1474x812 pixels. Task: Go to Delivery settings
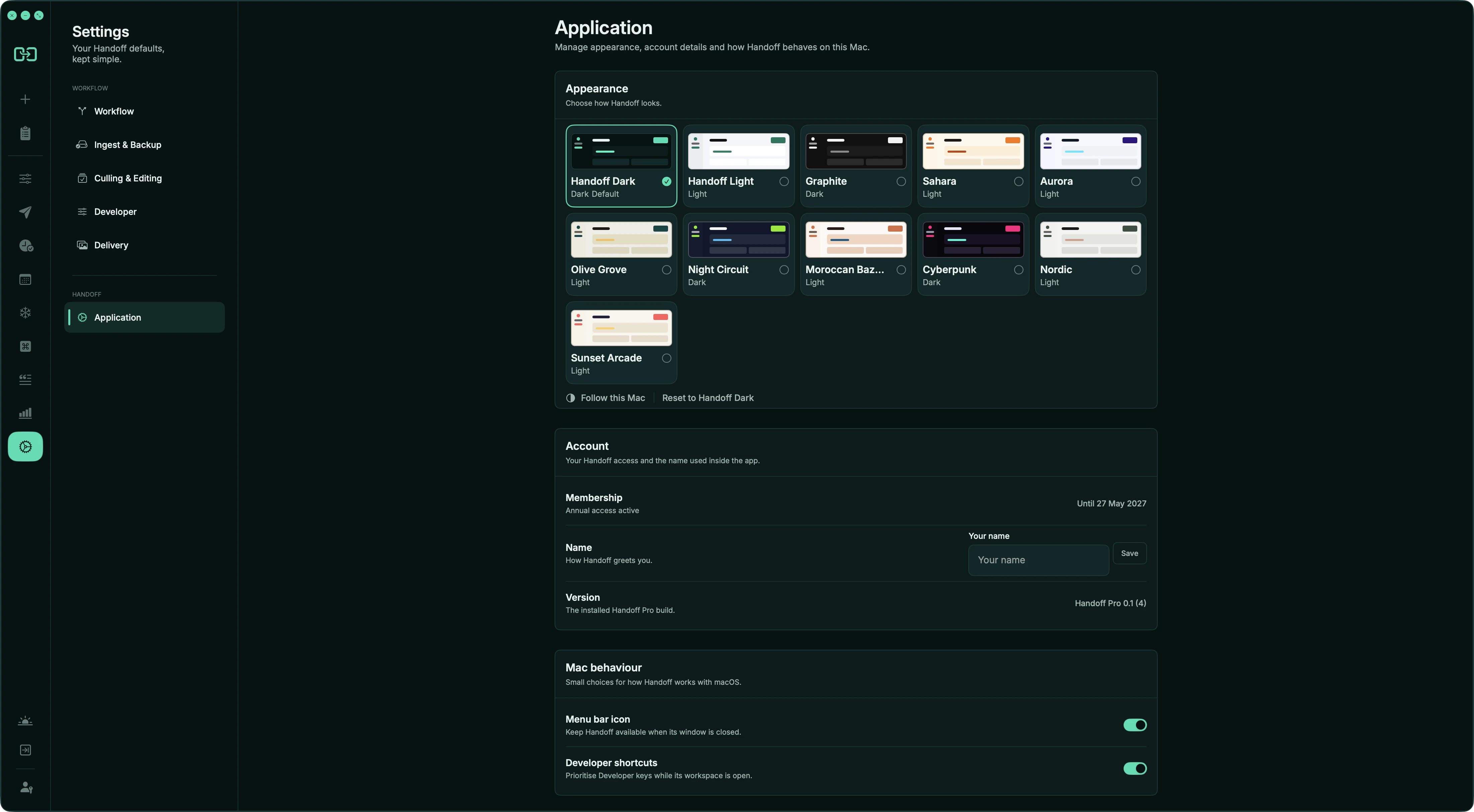pyautogui.click(x=144, y=245)
